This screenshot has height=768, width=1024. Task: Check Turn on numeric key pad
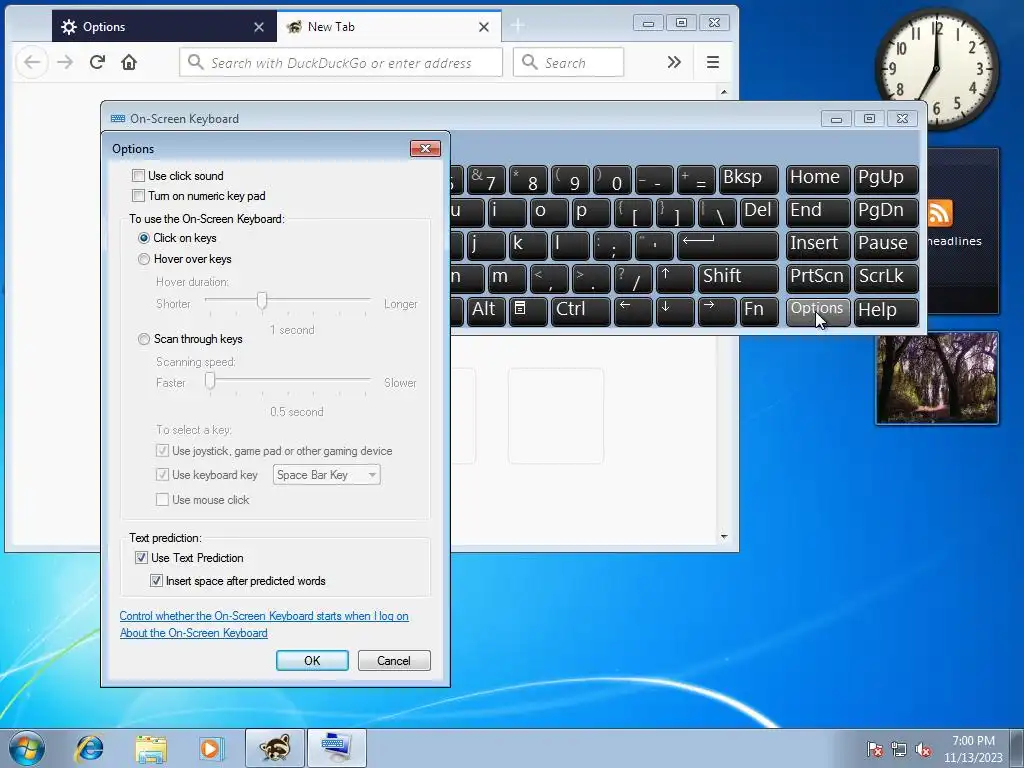pyautogui.click(x=138, y=196)
